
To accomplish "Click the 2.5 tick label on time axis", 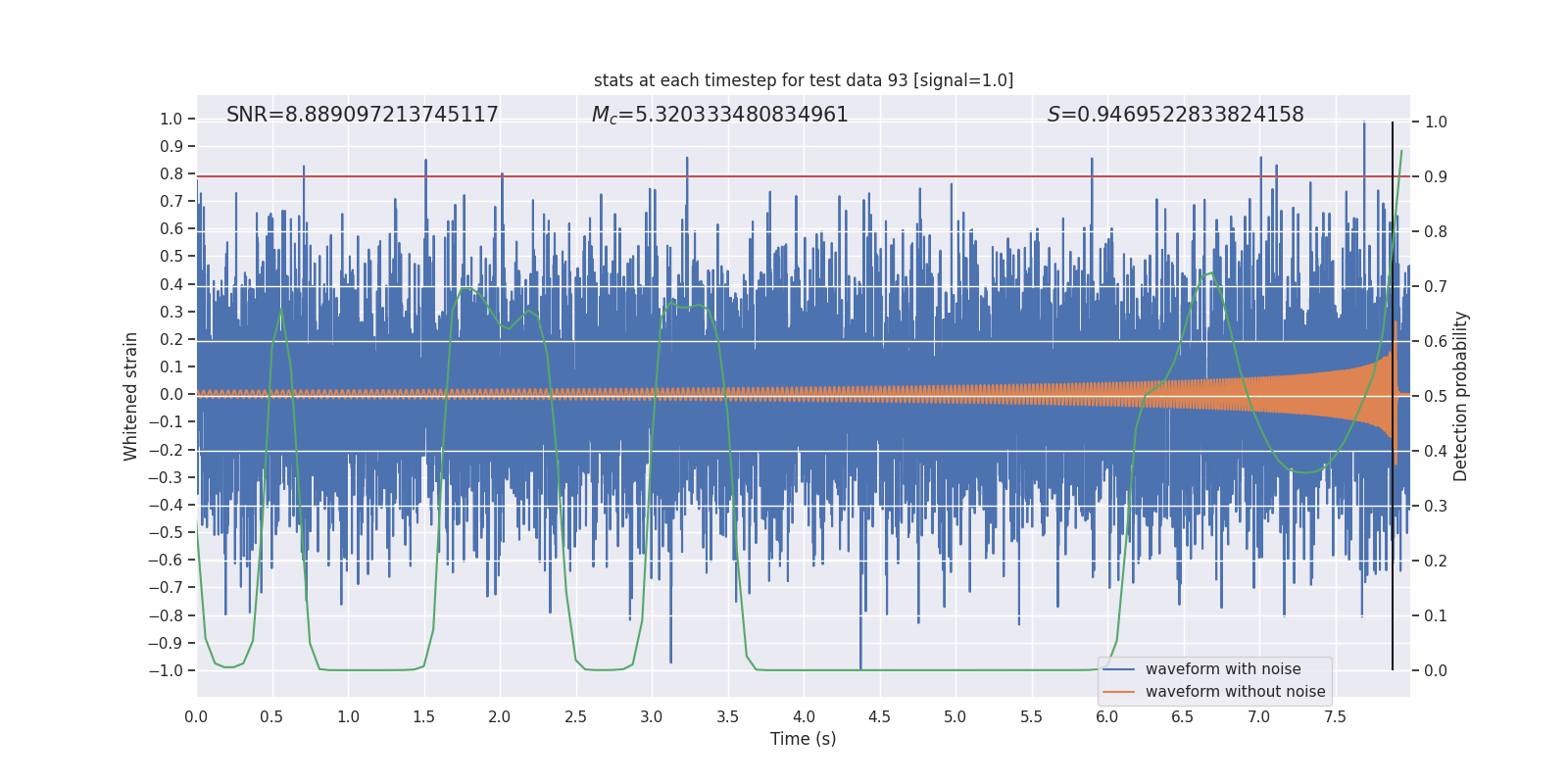I will coord(575,716).
